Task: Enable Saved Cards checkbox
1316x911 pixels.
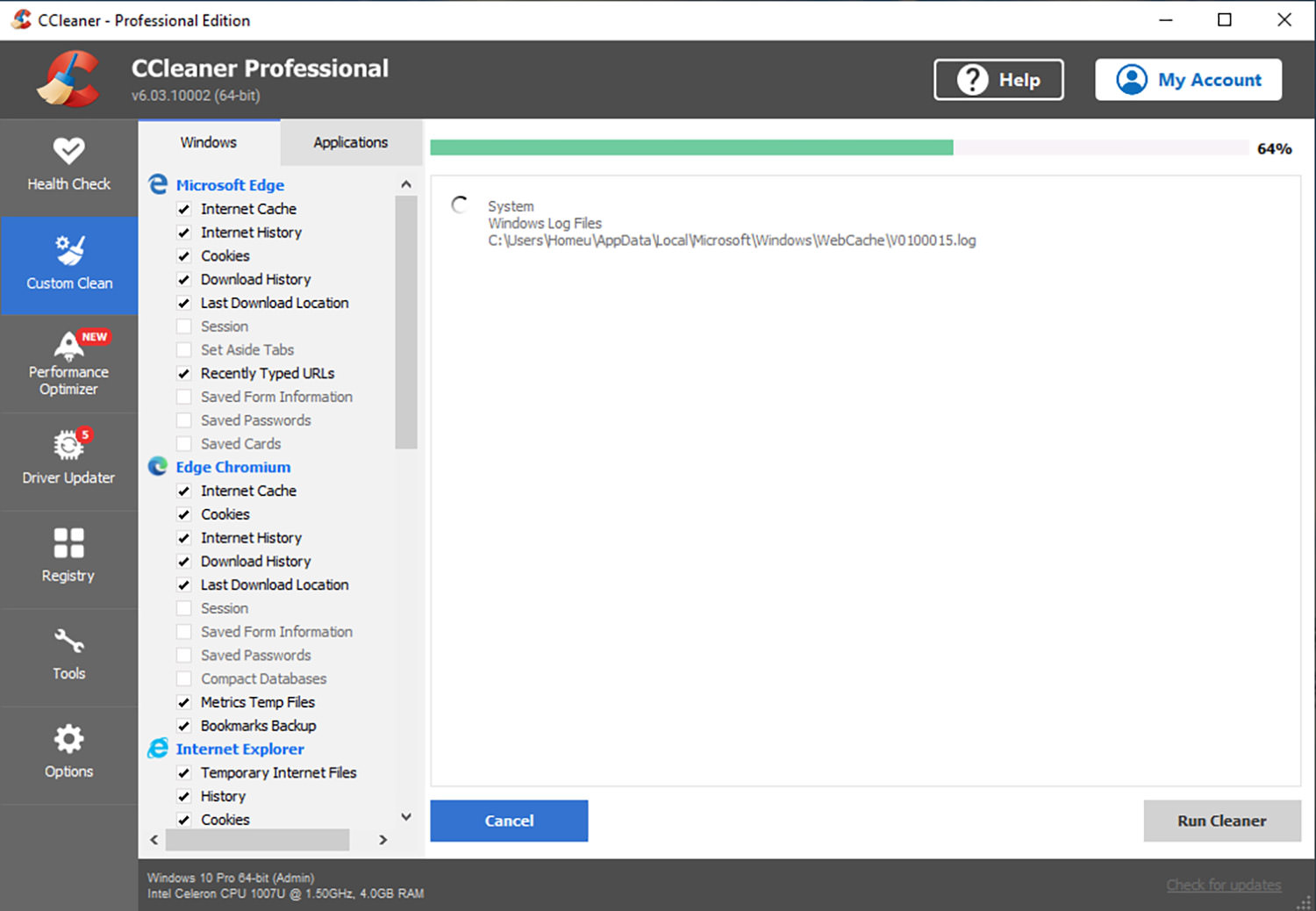Action: (x=184, y=444)
